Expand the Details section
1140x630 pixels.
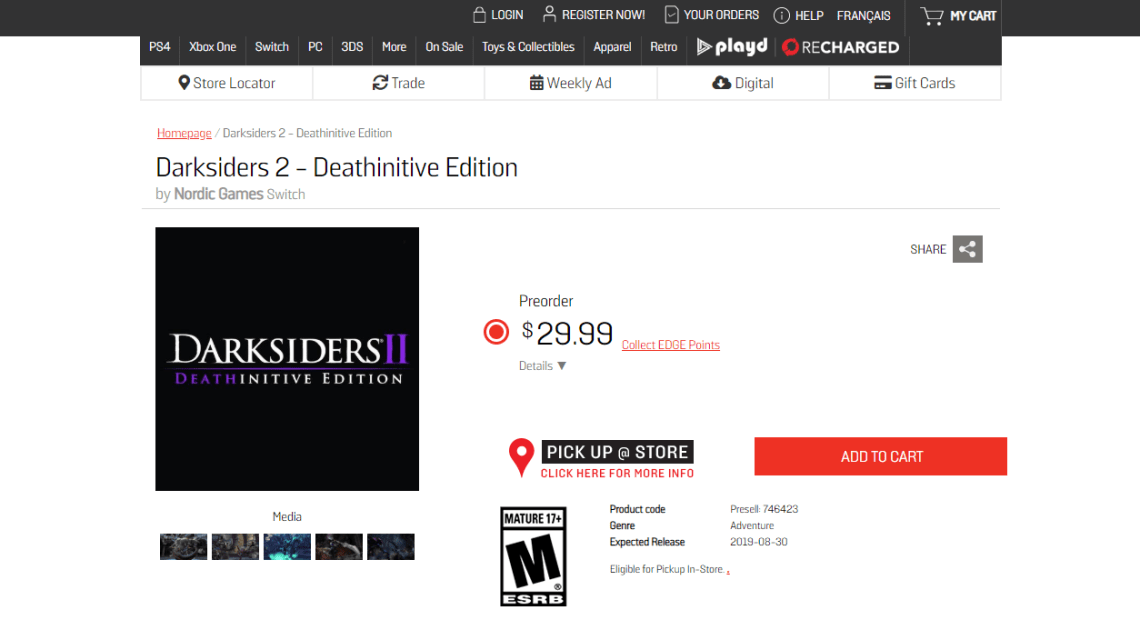tap(540, 365)
